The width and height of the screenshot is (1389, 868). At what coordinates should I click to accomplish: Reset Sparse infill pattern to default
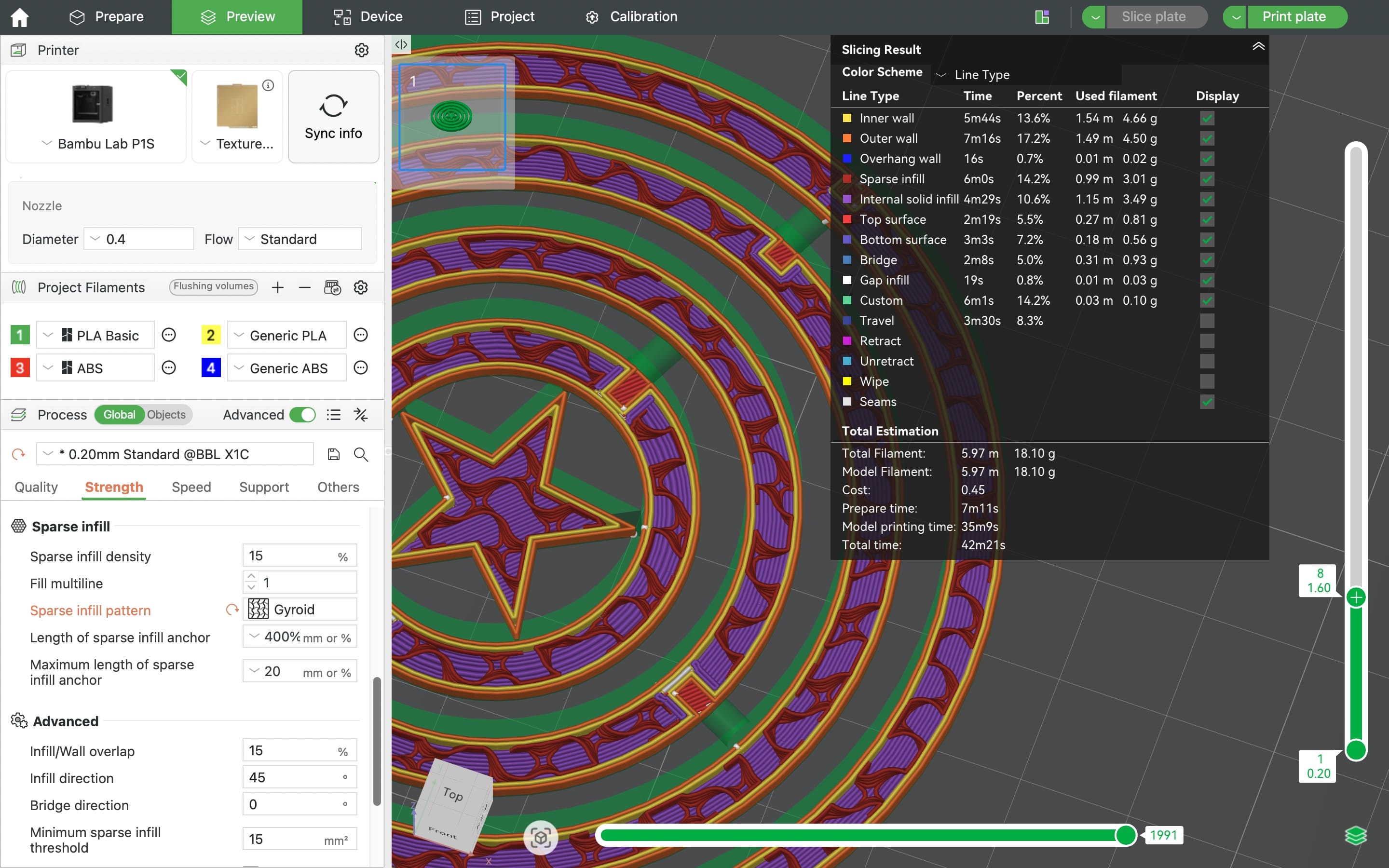(x=232, y=610)
